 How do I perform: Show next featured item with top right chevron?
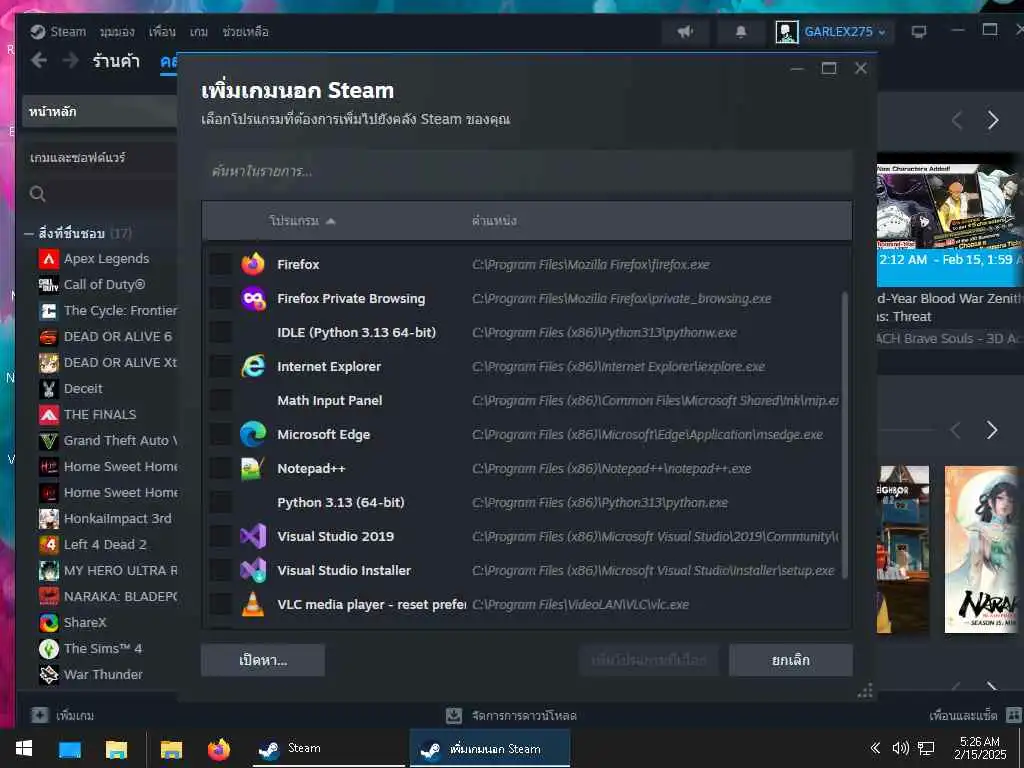click(993, 120)
